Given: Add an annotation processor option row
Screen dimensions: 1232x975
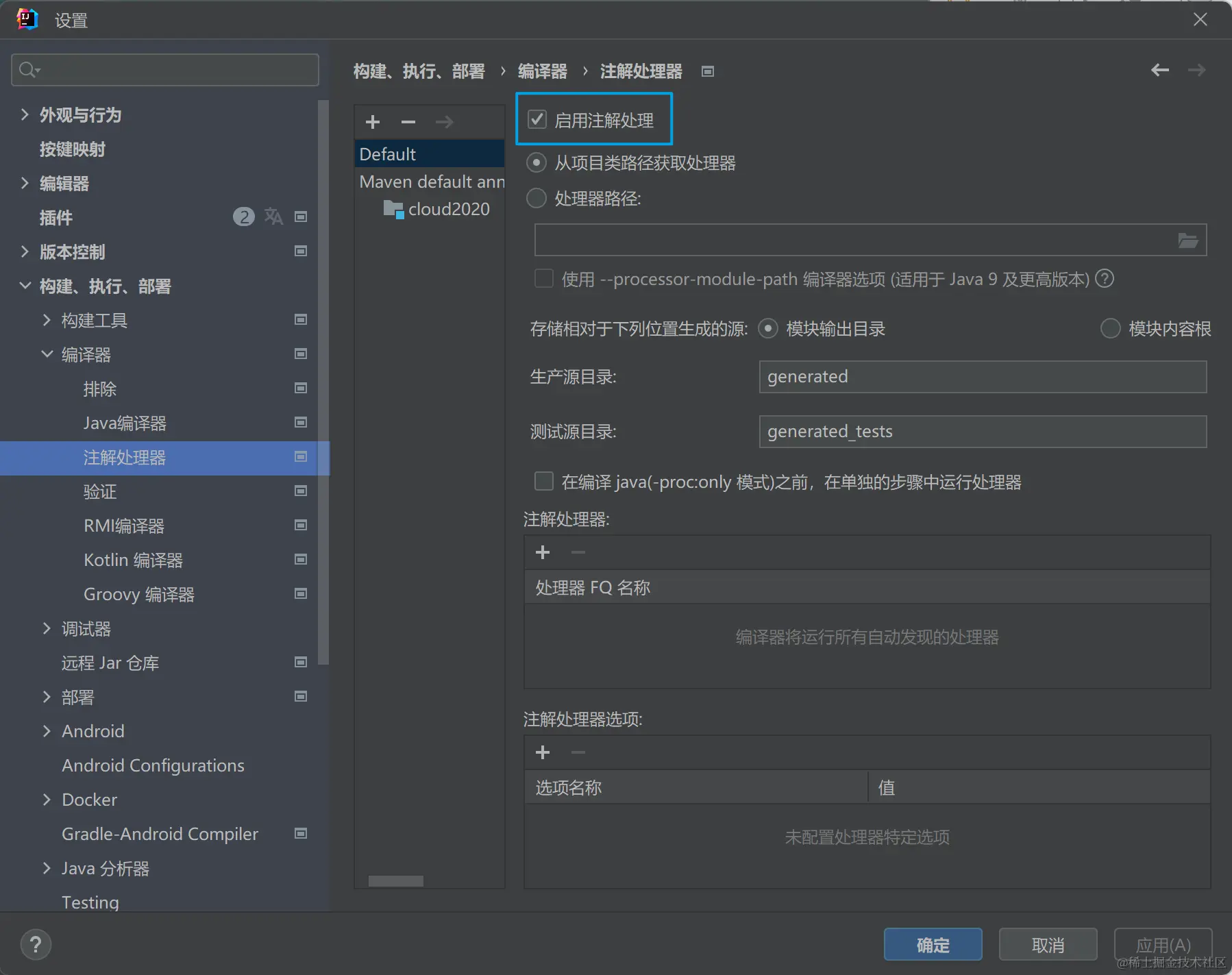Looking at the screenshot, I should coord(543,752).
